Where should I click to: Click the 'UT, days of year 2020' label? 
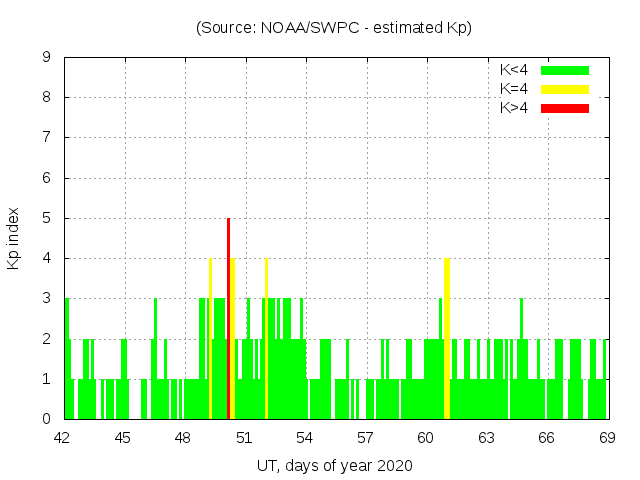(x=334, y=465)
